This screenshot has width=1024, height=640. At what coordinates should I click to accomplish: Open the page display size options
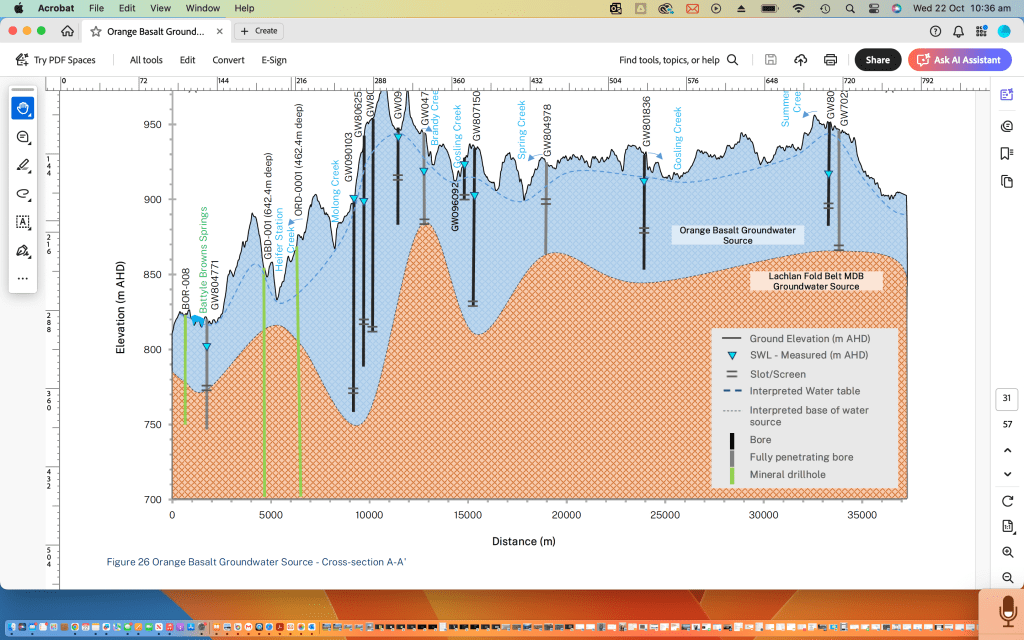1006,526
